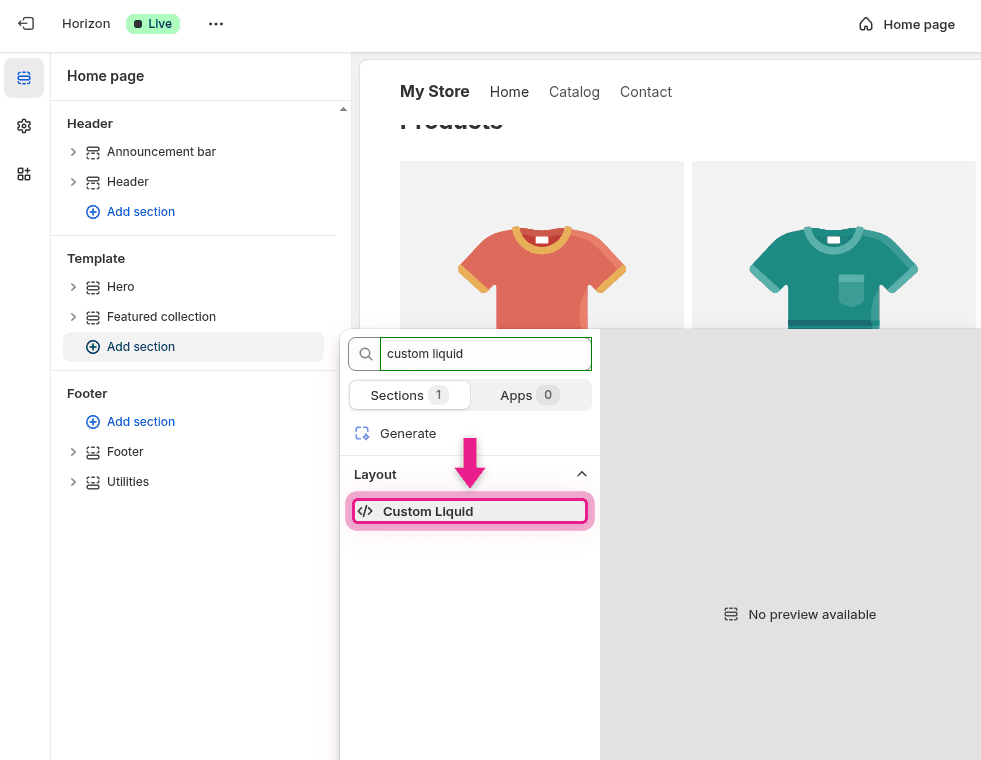Open theme settings via the gear icon
The width and height of the screenshot is (981, 760).
pyautogui.click(x=24, y=125)
